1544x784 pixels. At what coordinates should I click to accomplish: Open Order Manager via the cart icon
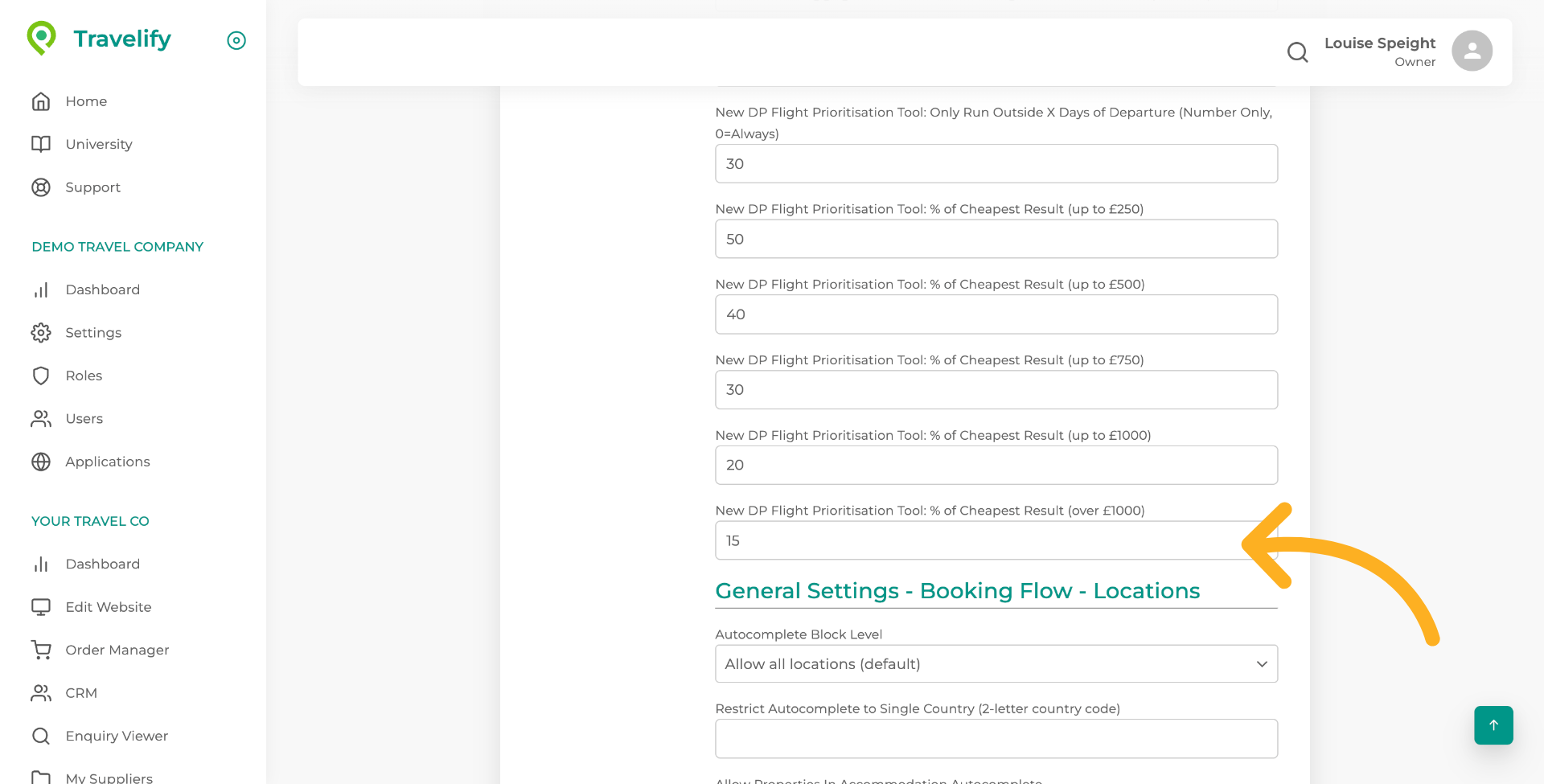(42, 650)
